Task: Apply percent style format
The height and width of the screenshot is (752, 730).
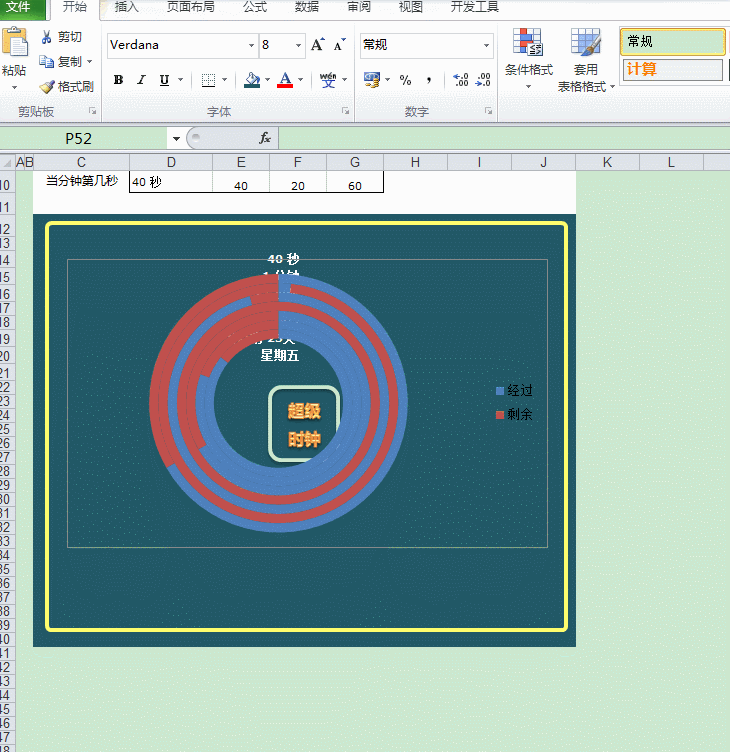Action: [405, 80]
